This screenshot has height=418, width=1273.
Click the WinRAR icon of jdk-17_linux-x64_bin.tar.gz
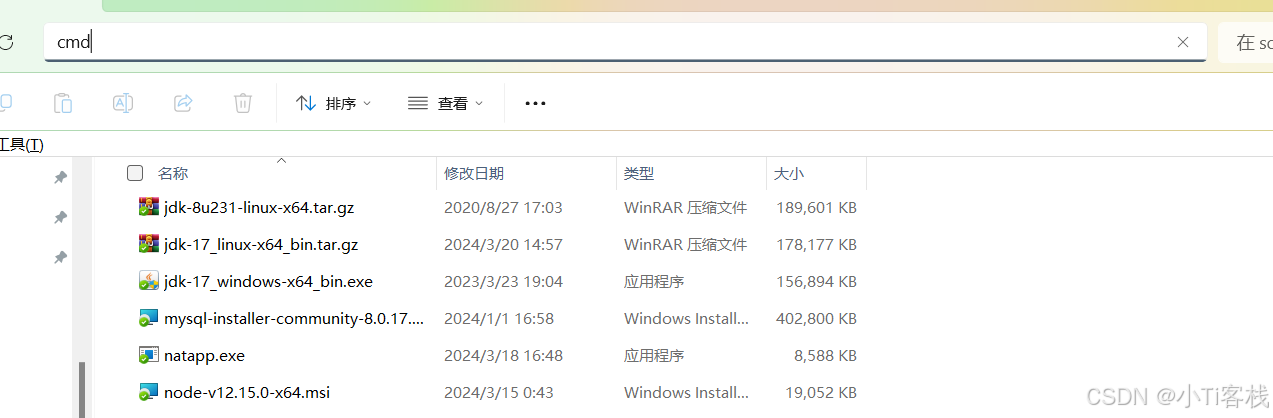tap(148, 244)
